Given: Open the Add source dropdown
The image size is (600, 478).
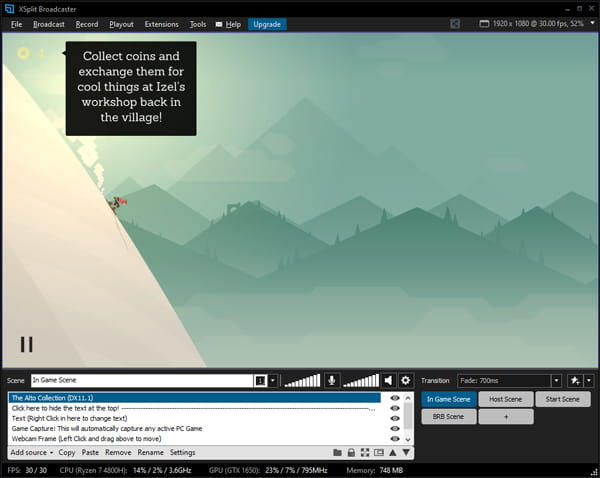Looking at the screenshot, I should [x=32, y=452].
